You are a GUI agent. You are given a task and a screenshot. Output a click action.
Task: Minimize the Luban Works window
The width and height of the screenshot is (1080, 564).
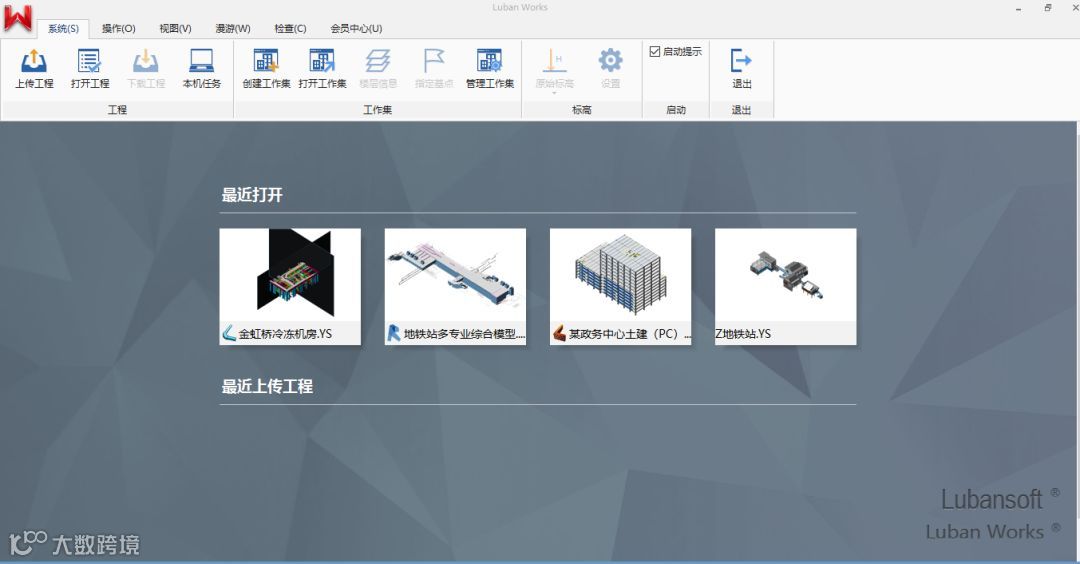point(1019,8)
